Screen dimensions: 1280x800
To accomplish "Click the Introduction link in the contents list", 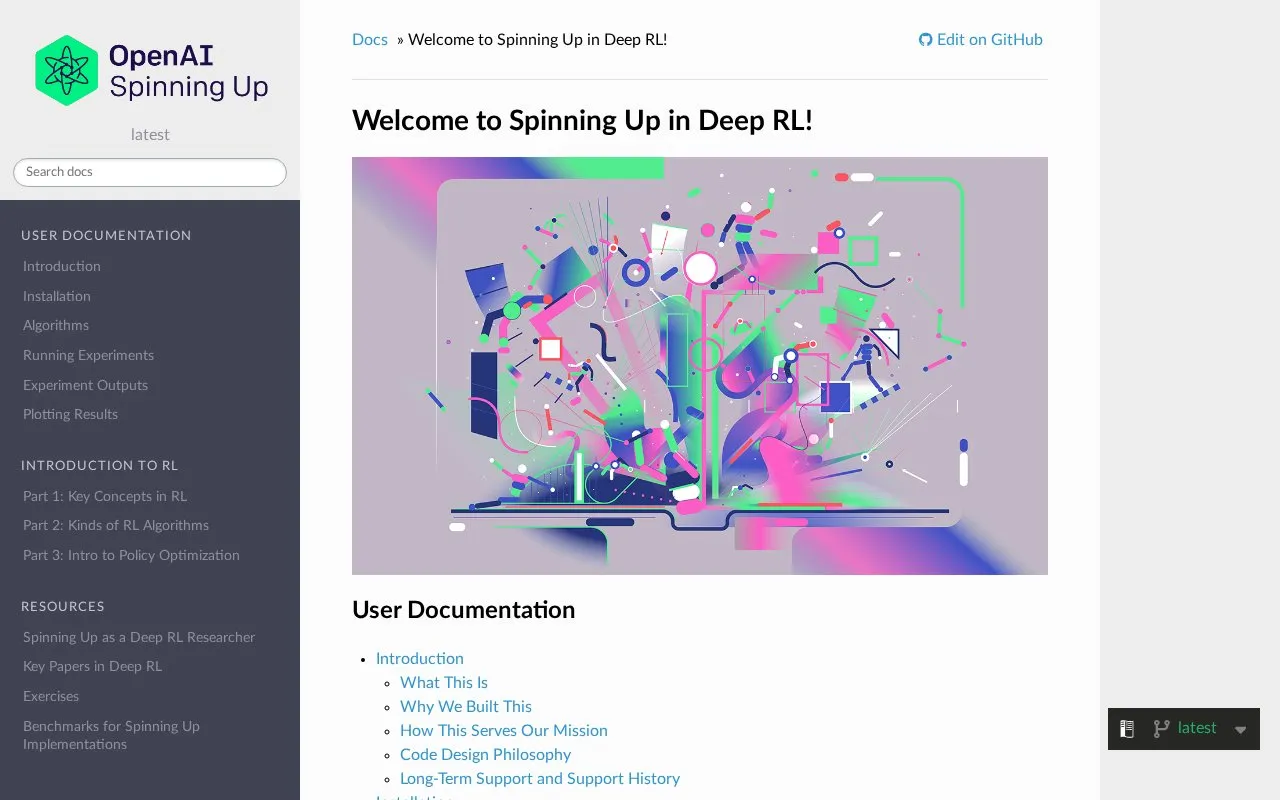I will pos(420,658).
